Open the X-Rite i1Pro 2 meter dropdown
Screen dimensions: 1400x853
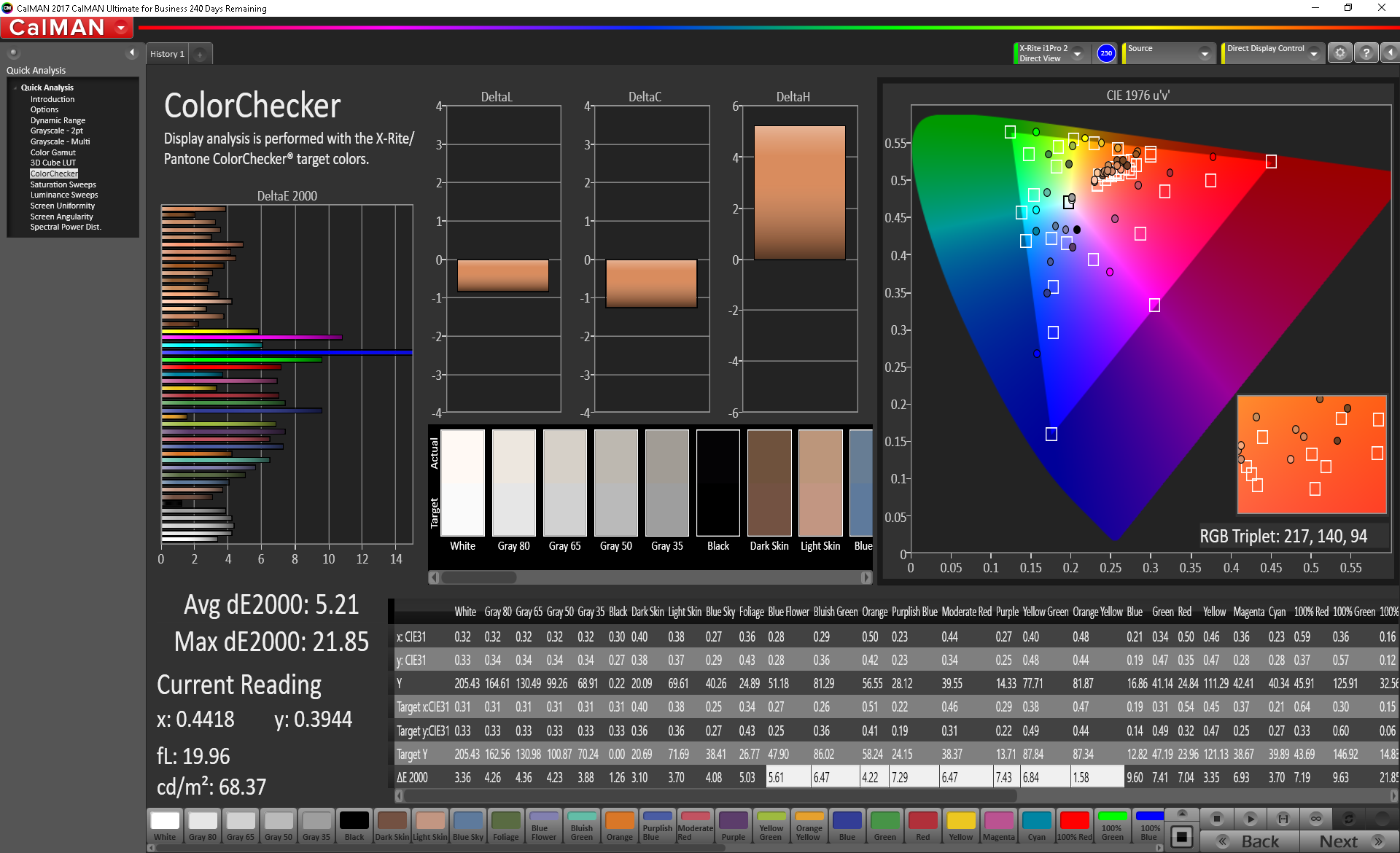(1077, 53)
